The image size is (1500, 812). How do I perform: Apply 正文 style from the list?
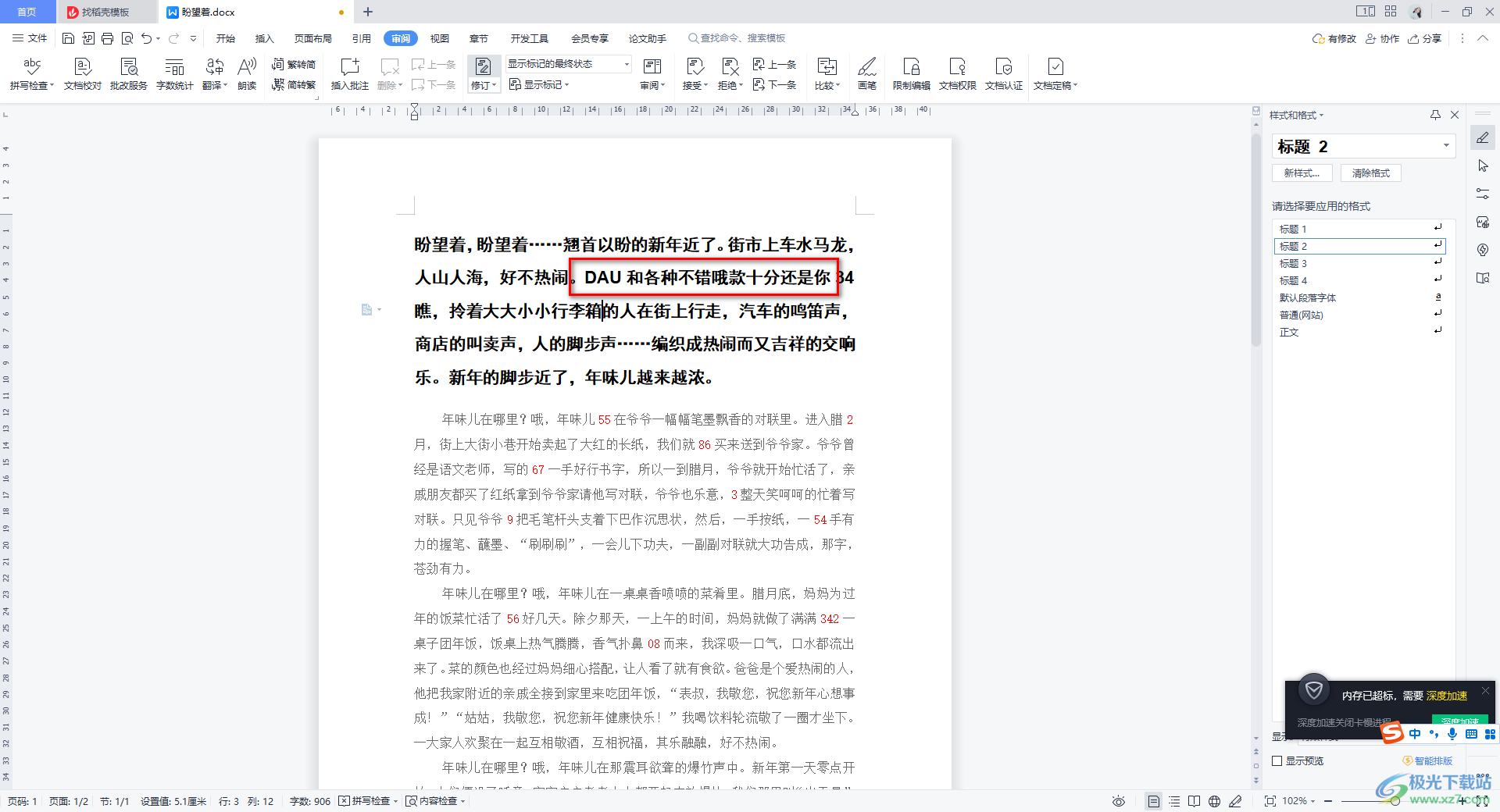click(1359, 332)
